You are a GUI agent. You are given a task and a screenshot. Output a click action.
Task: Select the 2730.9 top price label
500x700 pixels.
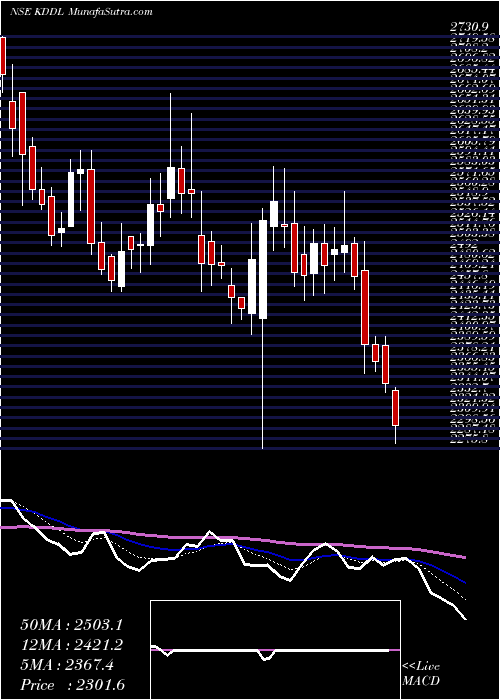(470, 28)
